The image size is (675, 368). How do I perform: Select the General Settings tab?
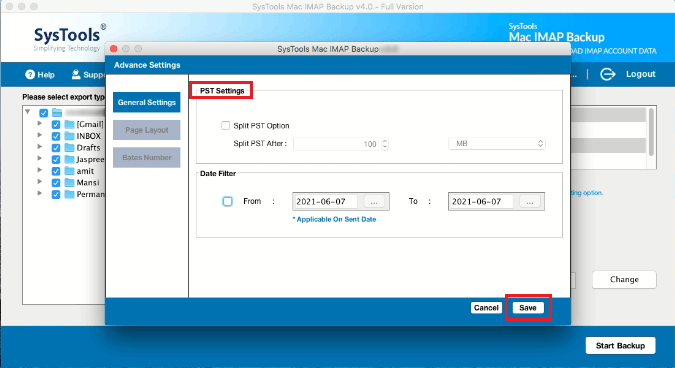tap(147, 102)
